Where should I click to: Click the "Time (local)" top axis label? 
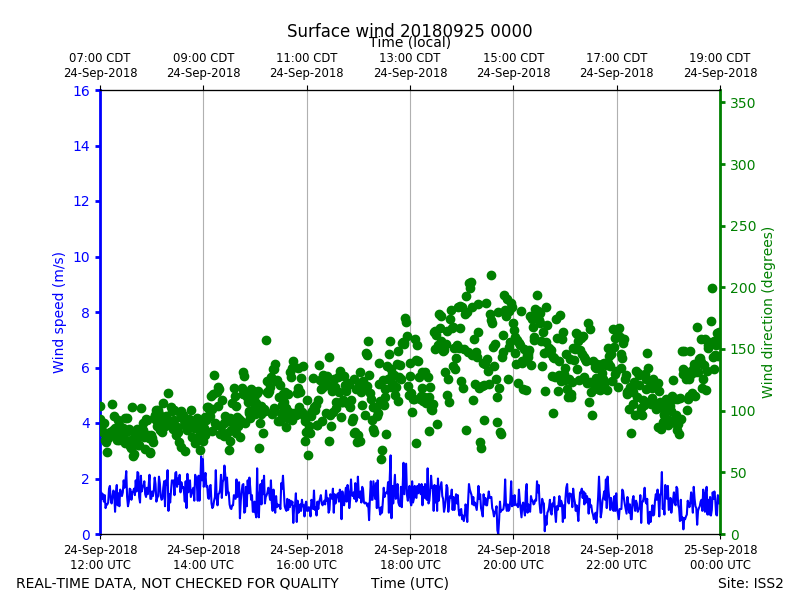[x=410, y=42]
